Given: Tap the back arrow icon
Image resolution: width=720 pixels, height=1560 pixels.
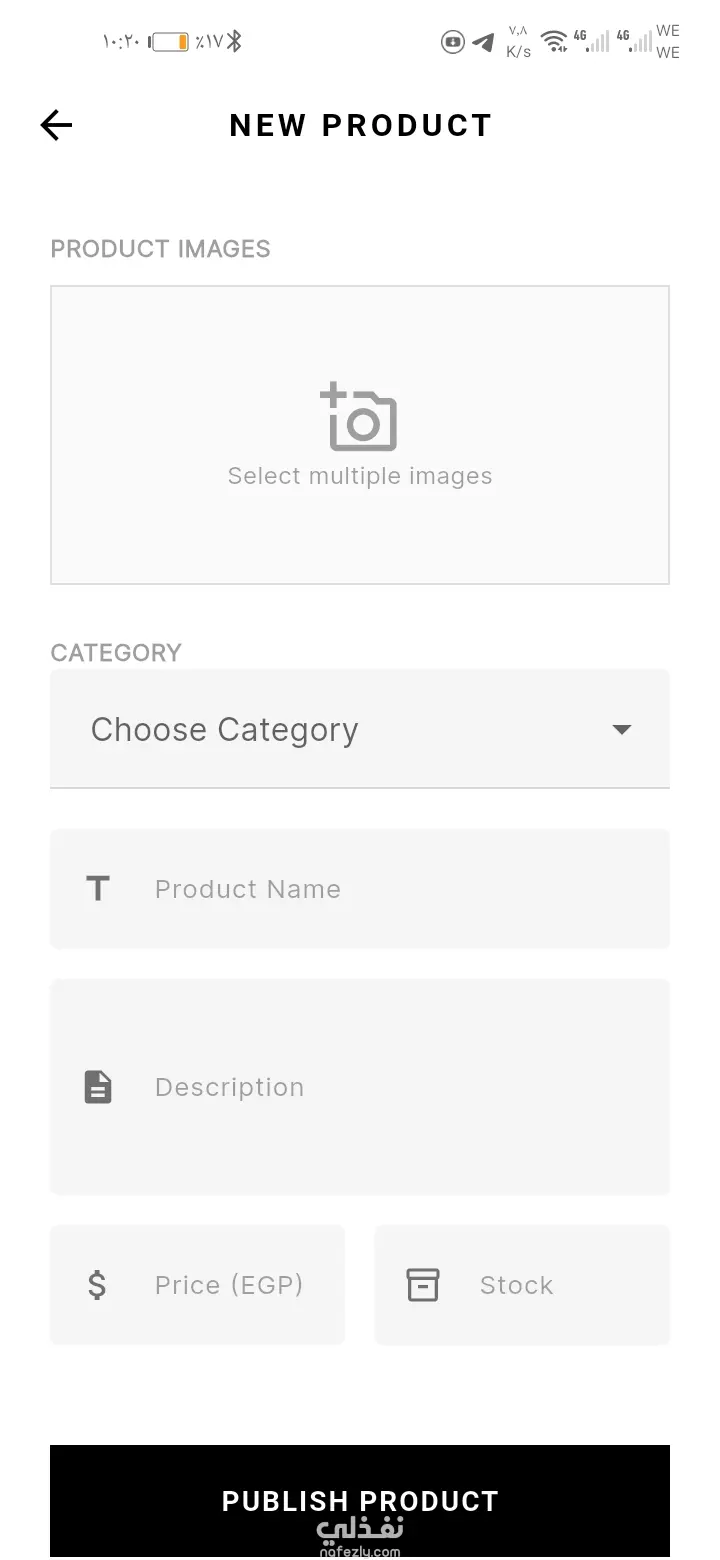Looking at the screenshot, I should click(x=57, y=125).
